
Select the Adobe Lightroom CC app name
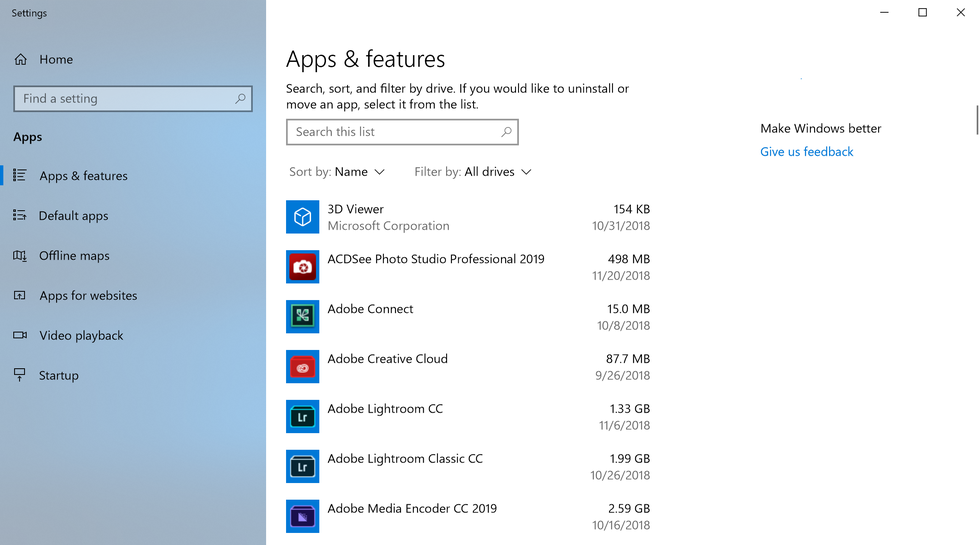pos(385,409)
